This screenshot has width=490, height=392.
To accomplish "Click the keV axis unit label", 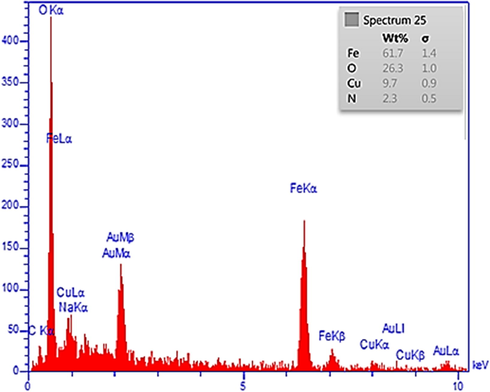I will click(x=480, y=365).
